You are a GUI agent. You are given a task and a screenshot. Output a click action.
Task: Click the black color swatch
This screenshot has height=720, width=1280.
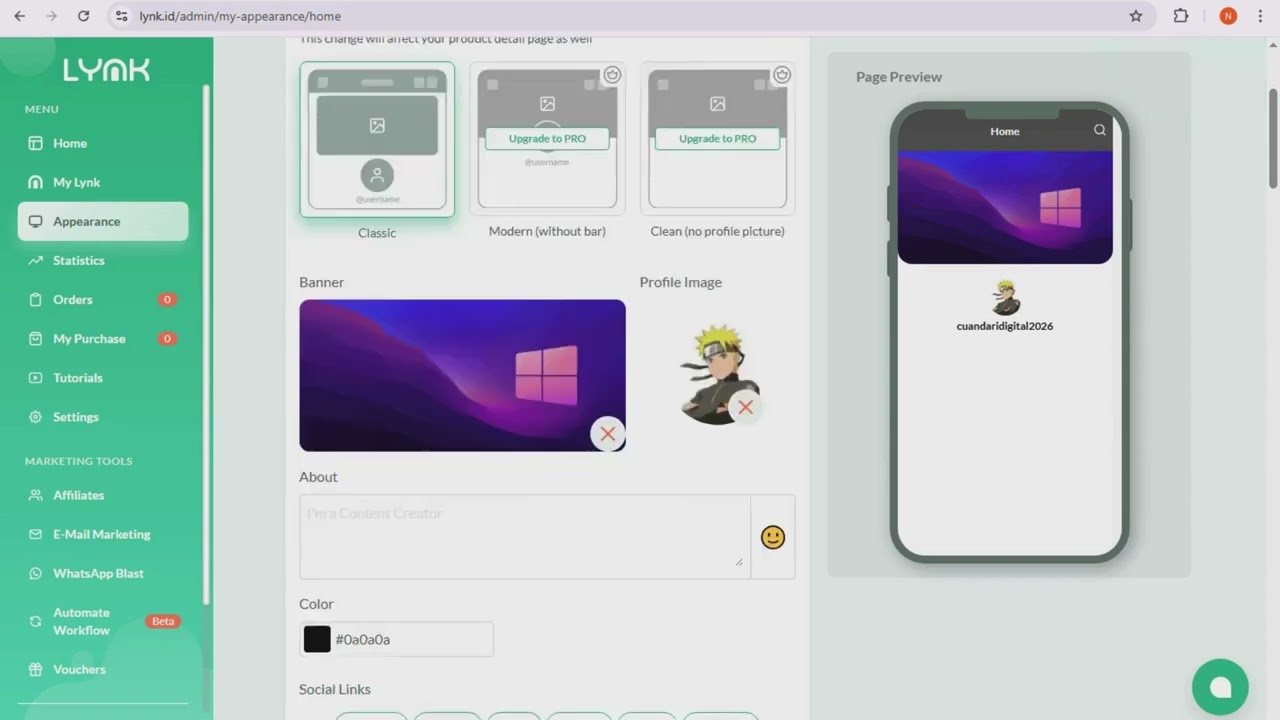click(317, 639)
